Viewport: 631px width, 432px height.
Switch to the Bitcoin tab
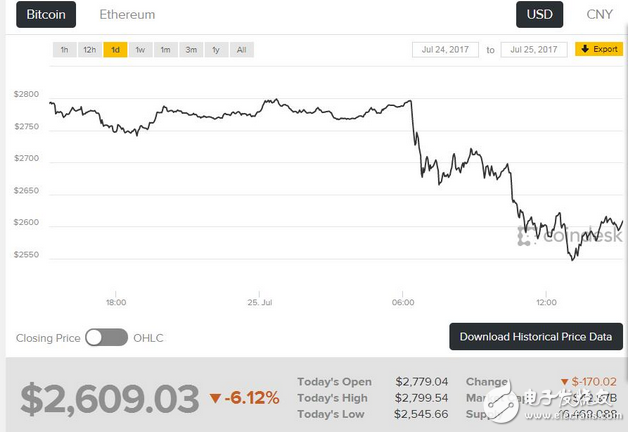click(x=46, y=16)
